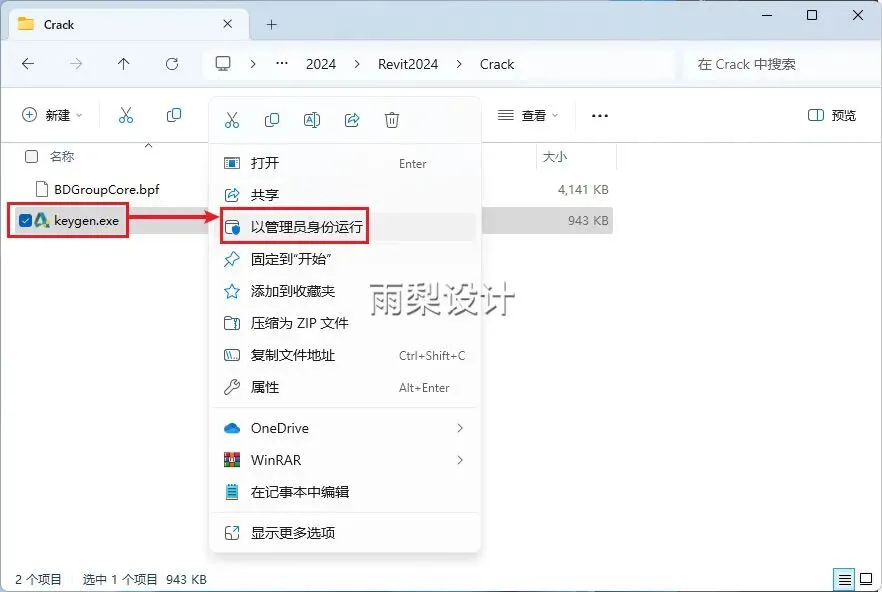Click the breadcrumb chevron after Revit2024
This screenshot has width=882, height=592.
(460, 64)
